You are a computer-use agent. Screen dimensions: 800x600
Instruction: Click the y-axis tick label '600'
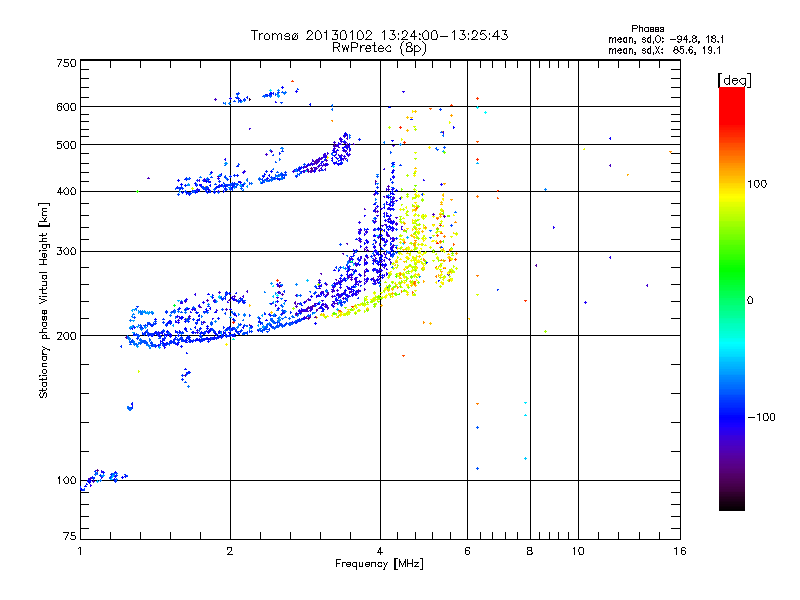66,107
